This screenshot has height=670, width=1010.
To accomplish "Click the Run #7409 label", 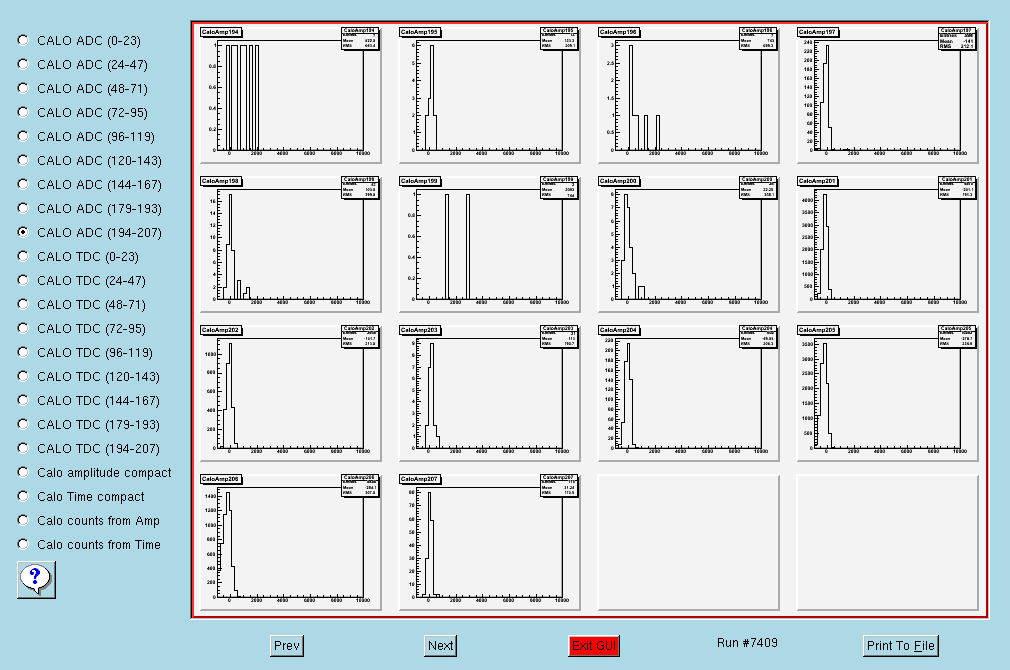I will click(x=747, y=643).
